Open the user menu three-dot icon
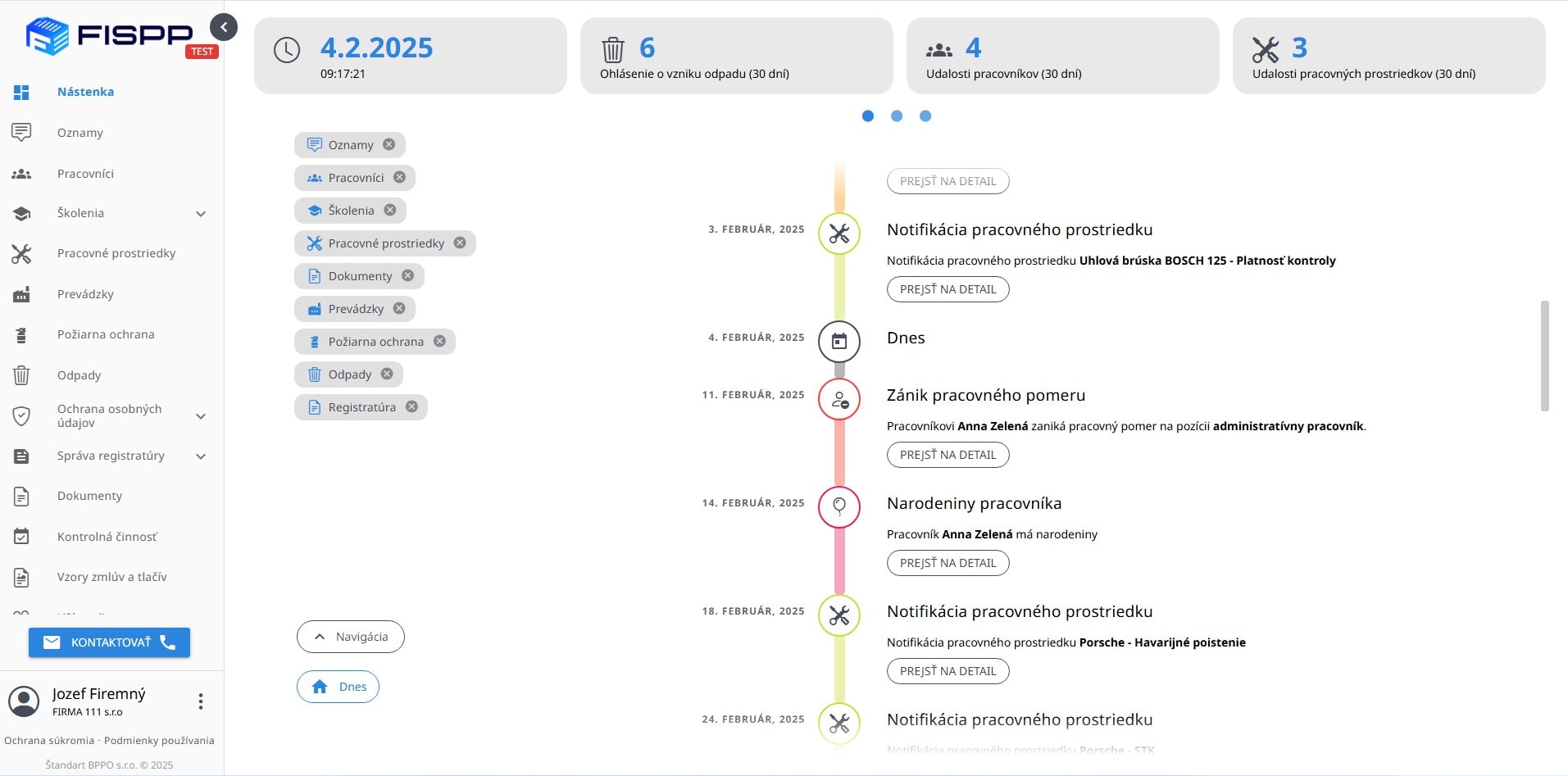The image size is (1568, 776). pos(201,701)
